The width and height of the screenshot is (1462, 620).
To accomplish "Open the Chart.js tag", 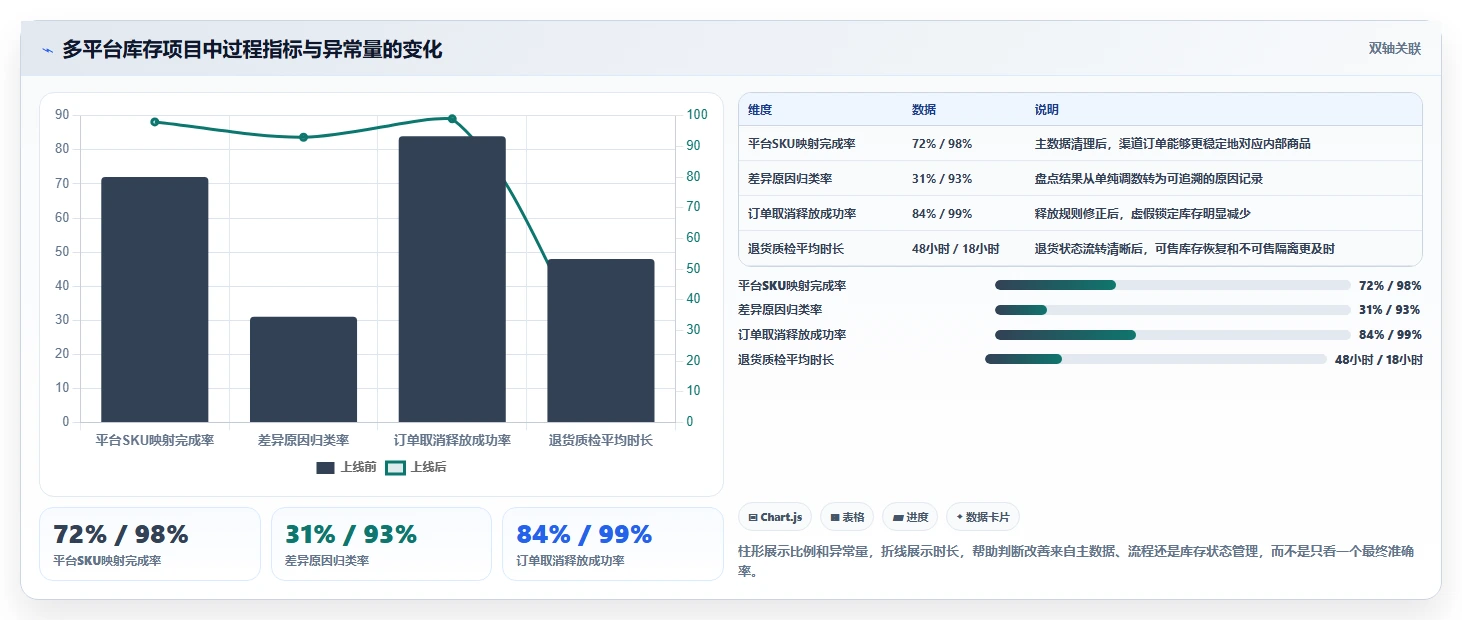I will click(x=775, y=517).
